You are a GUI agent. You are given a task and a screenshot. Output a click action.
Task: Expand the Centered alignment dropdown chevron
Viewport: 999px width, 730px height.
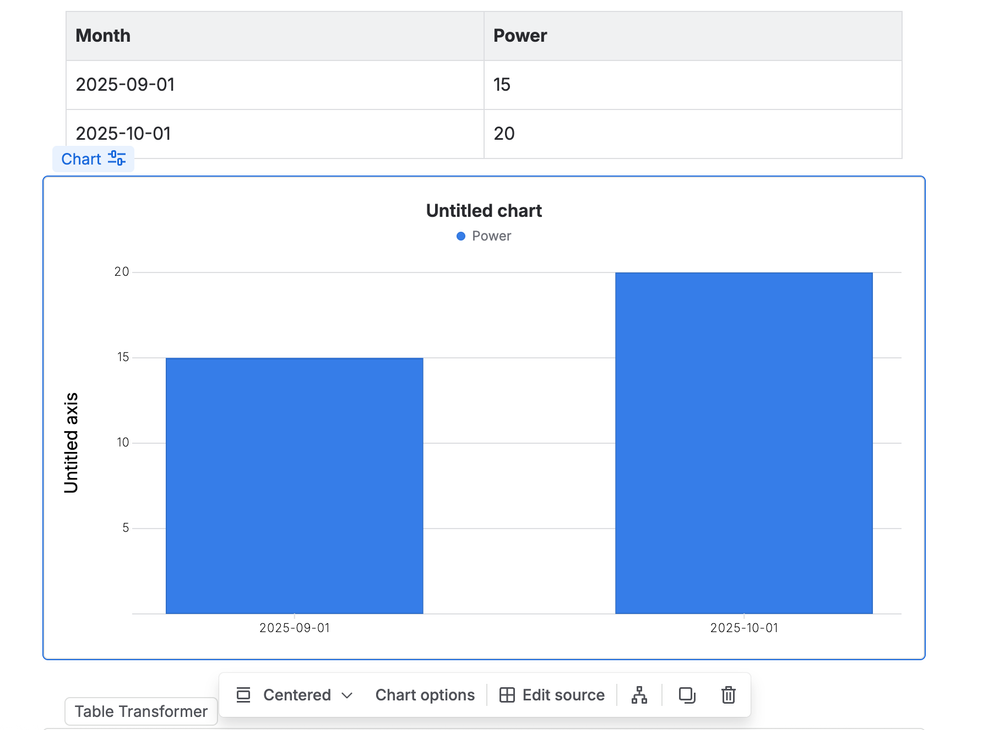point(347,695)
